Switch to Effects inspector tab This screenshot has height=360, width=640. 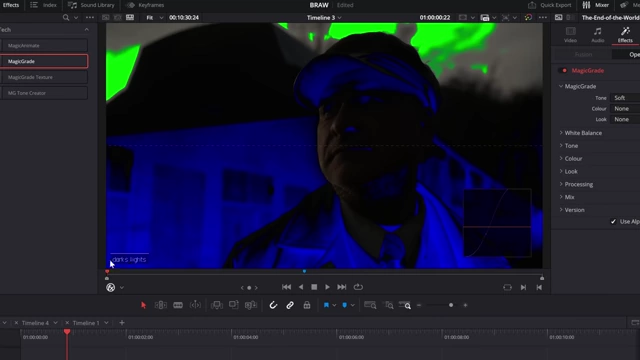[625, 35]
